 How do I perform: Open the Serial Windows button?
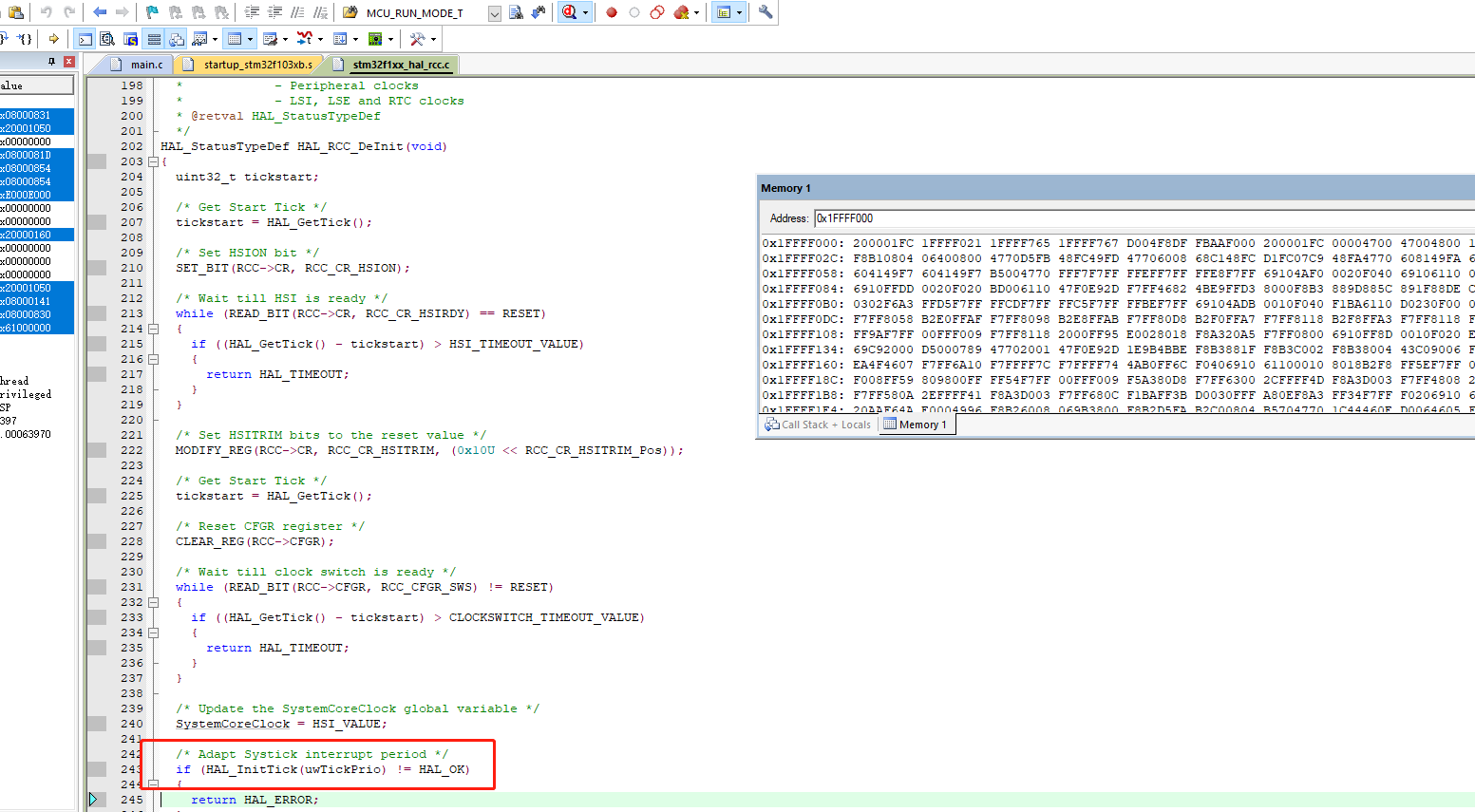pyautogui.click(x=271, y=39)
